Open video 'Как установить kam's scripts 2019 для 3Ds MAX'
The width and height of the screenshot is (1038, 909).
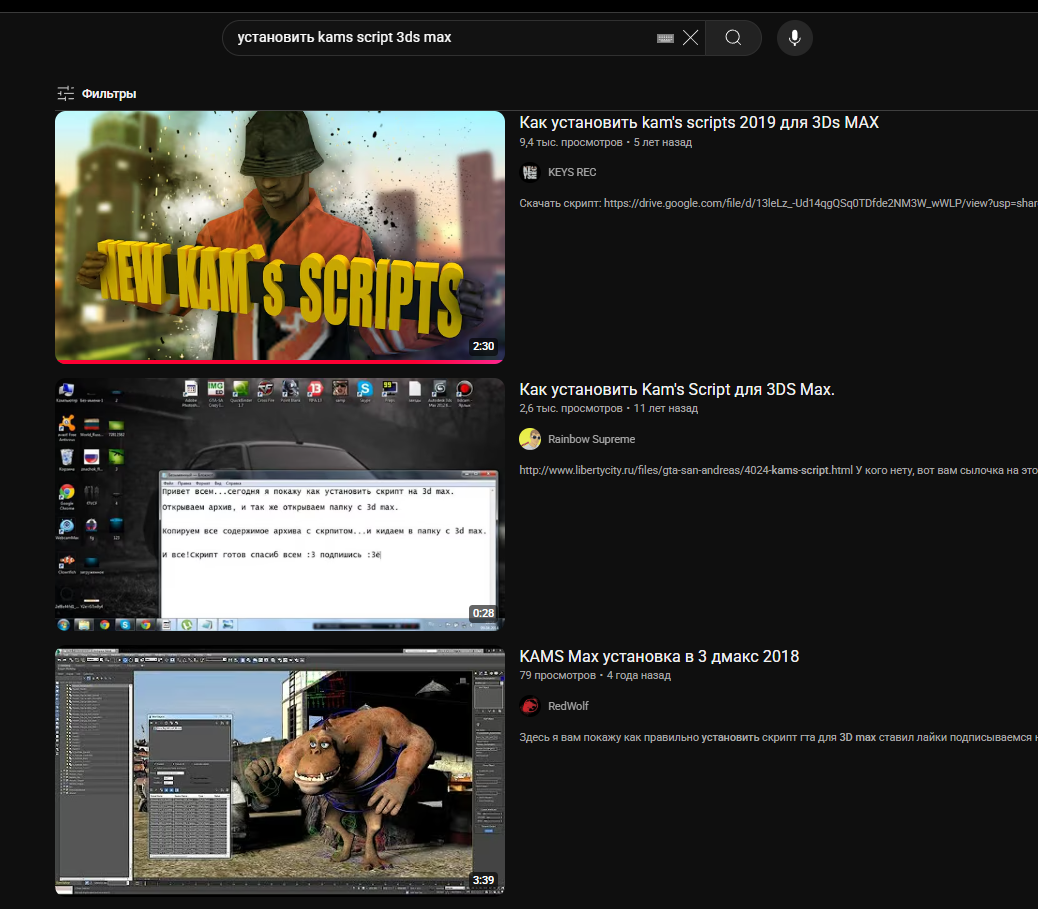(x=699, y=123)
